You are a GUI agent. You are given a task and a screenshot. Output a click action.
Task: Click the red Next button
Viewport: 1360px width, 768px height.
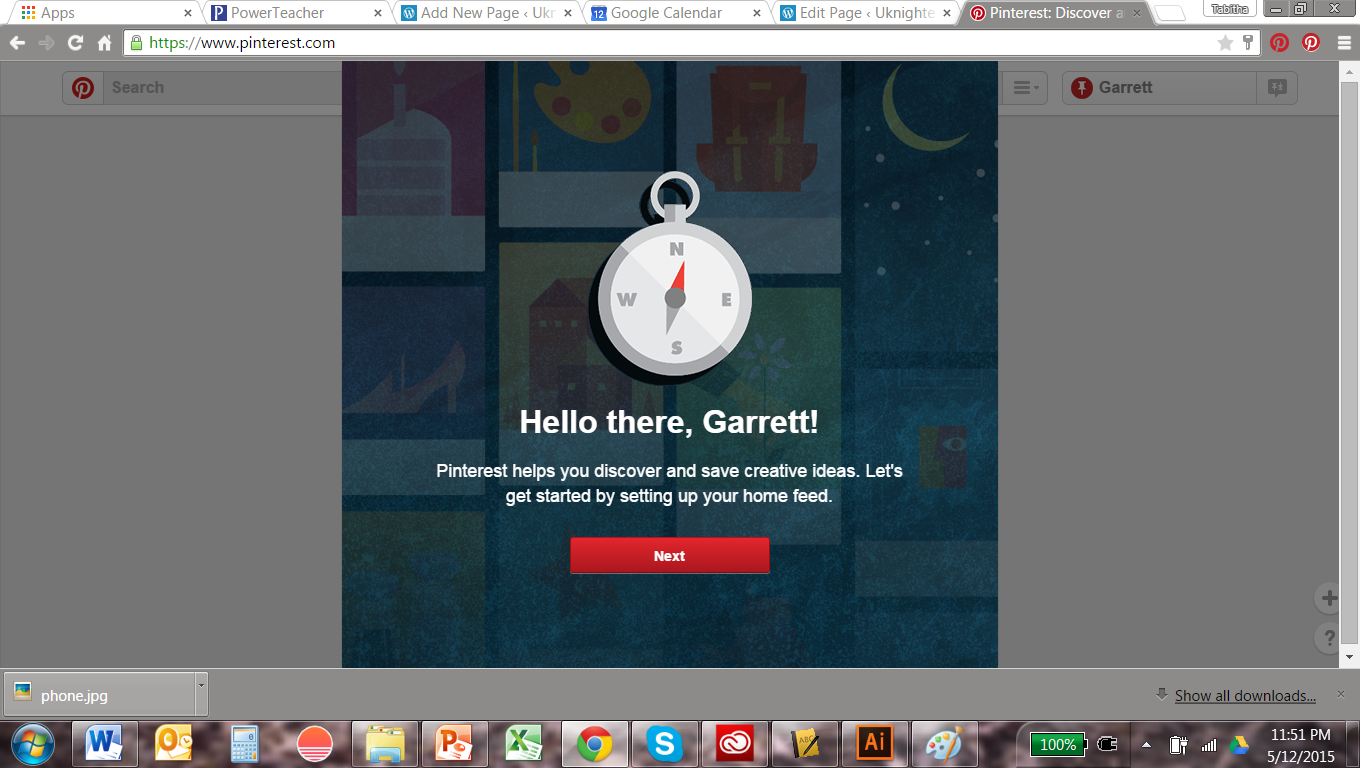coord(669,556)
